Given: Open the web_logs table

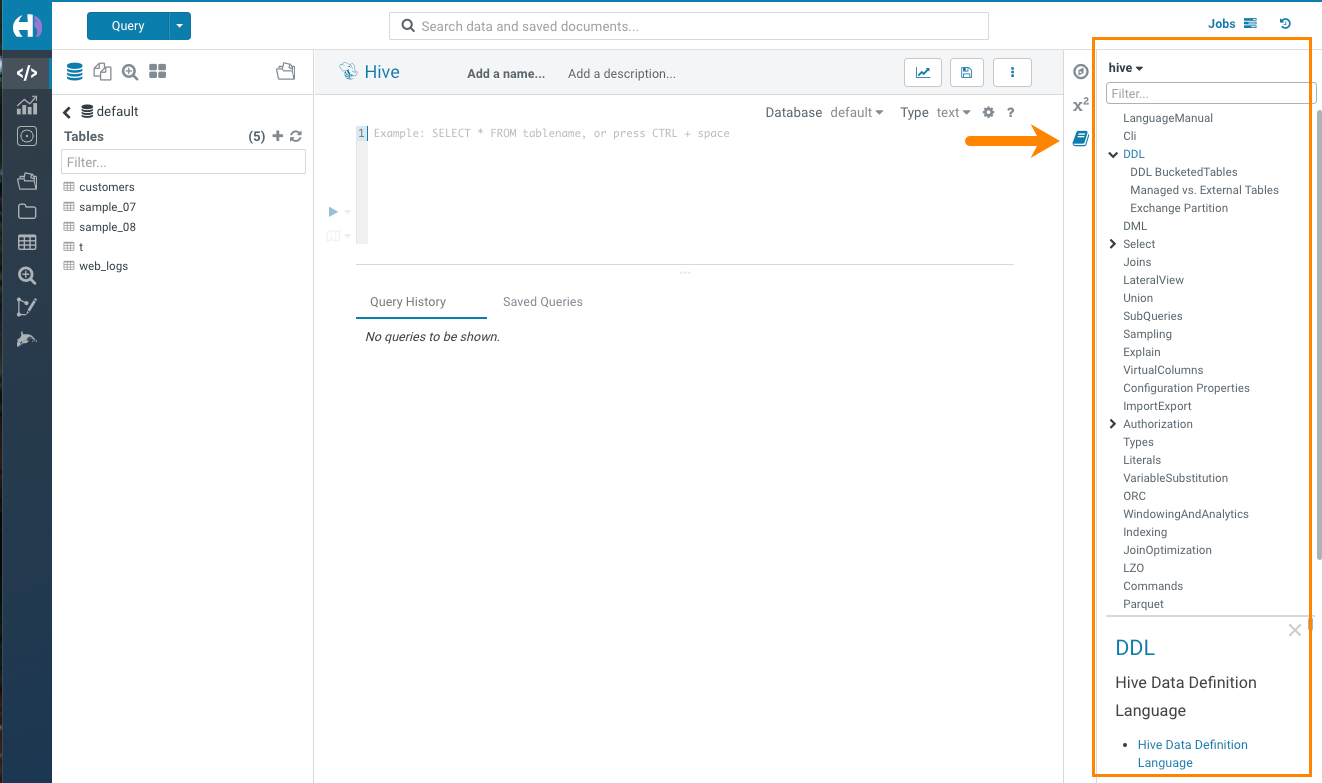Looking at the screenshot, I should (x=103, y=266).
